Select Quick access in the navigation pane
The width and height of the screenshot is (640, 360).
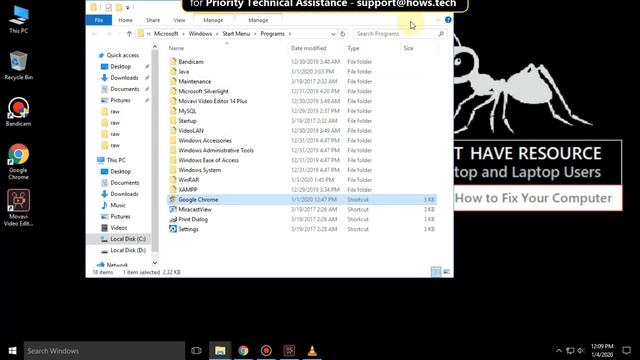click(x=122, y=55)
